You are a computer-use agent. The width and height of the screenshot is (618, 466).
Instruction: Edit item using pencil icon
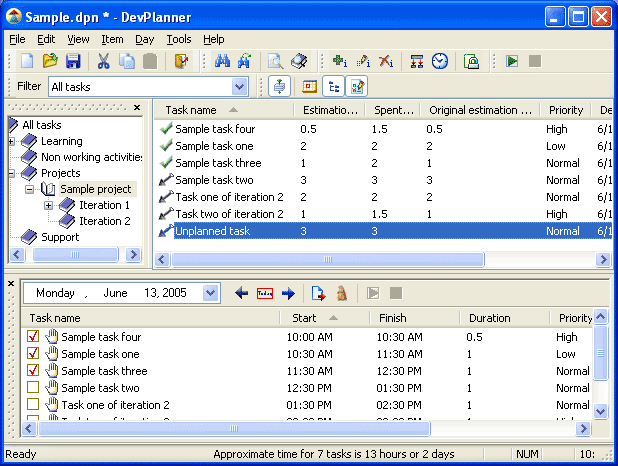tap(363, 61)
